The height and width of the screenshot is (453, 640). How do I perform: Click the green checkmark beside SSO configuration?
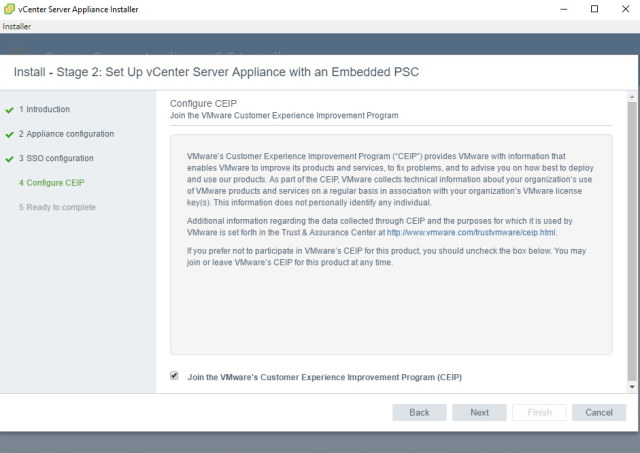(9, 159)
